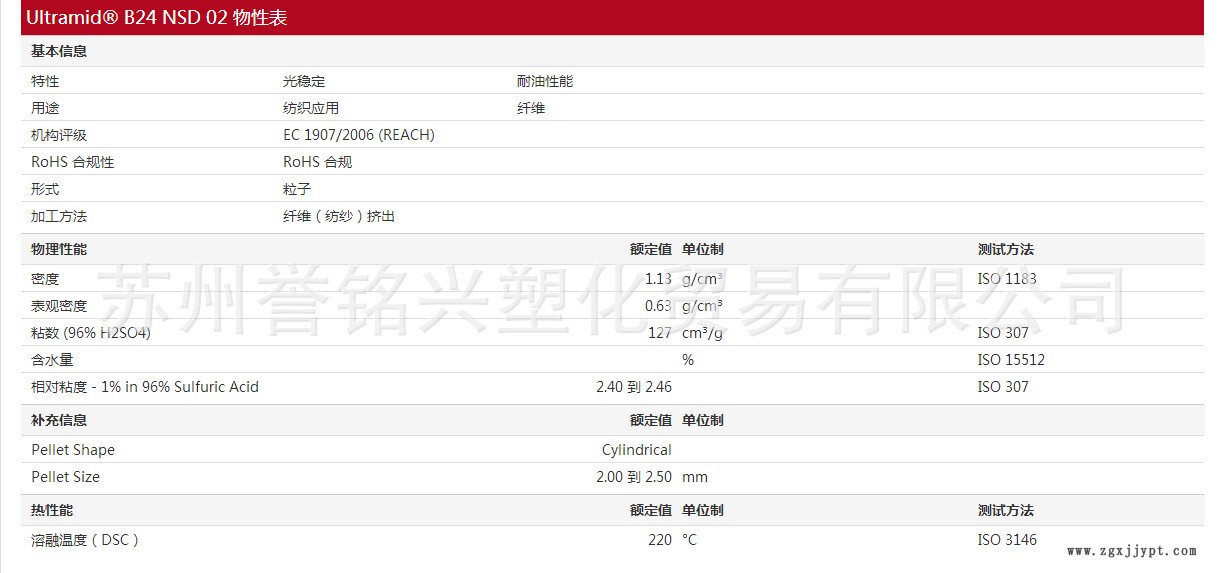
Task: Select the Pellet Shape row label
Action: tap(73, 450)
